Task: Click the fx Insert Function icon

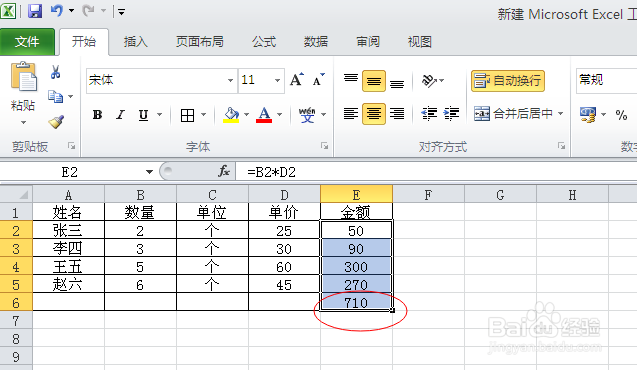Action: point(224,171)
